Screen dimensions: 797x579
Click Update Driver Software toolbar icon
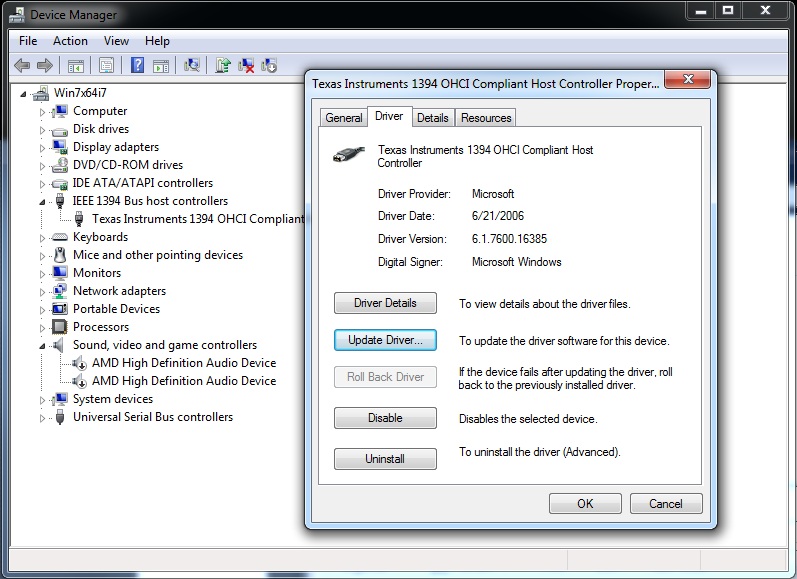click(223, 65)
